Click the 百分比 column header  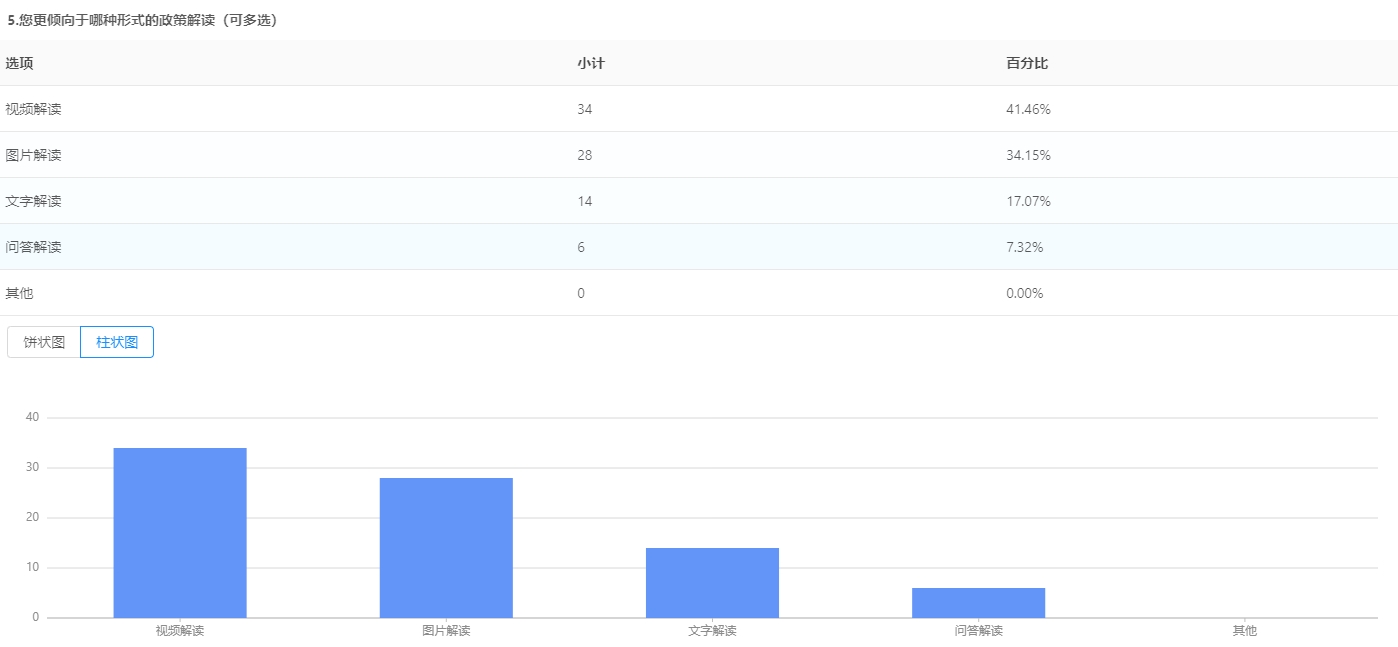(1027, 63)
